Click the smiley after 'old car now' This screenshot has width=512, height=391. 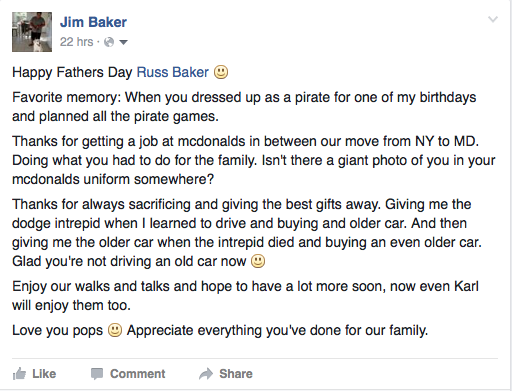tap(258, 261)
